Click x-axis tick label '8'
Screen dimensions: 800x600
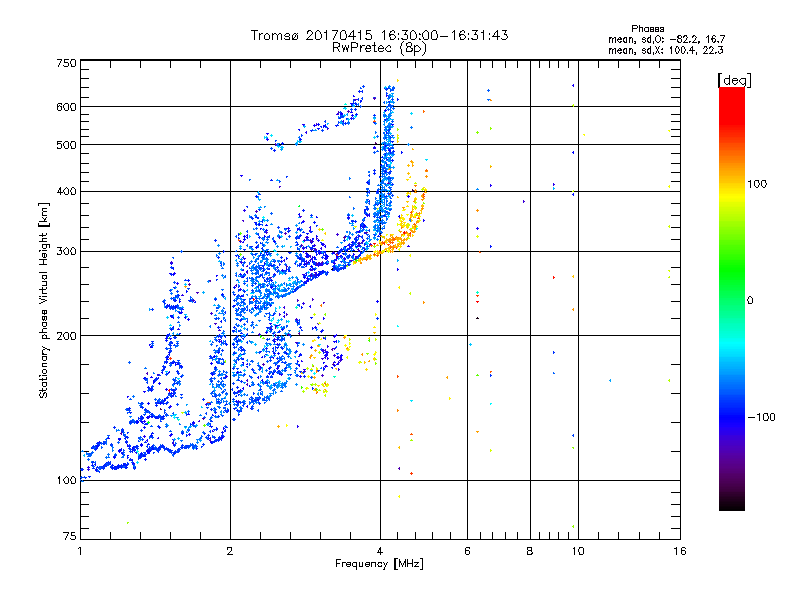point(530,551)
